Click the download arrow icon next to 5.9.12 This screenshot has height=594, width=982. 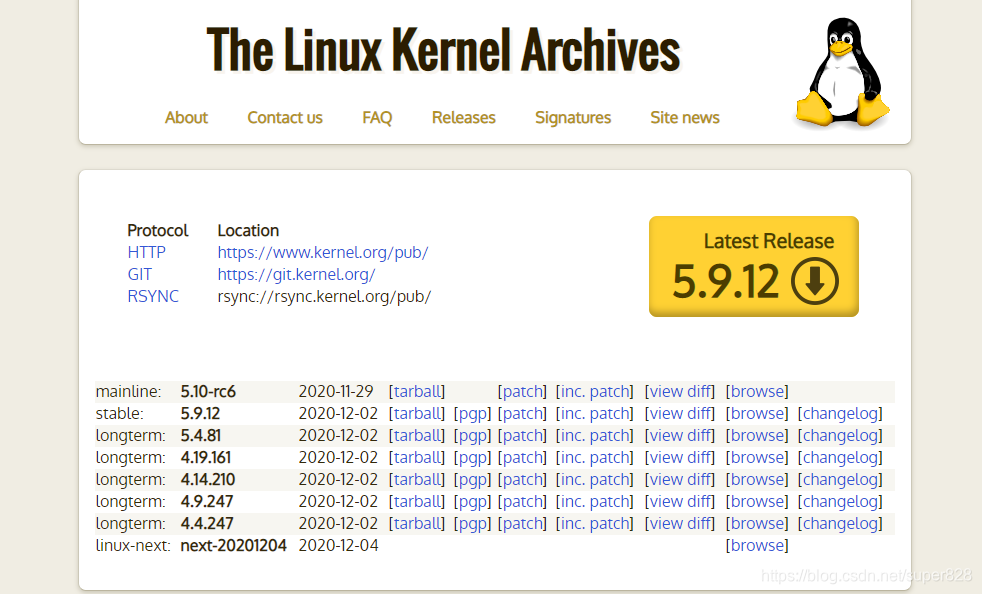(x=814, y=281)
